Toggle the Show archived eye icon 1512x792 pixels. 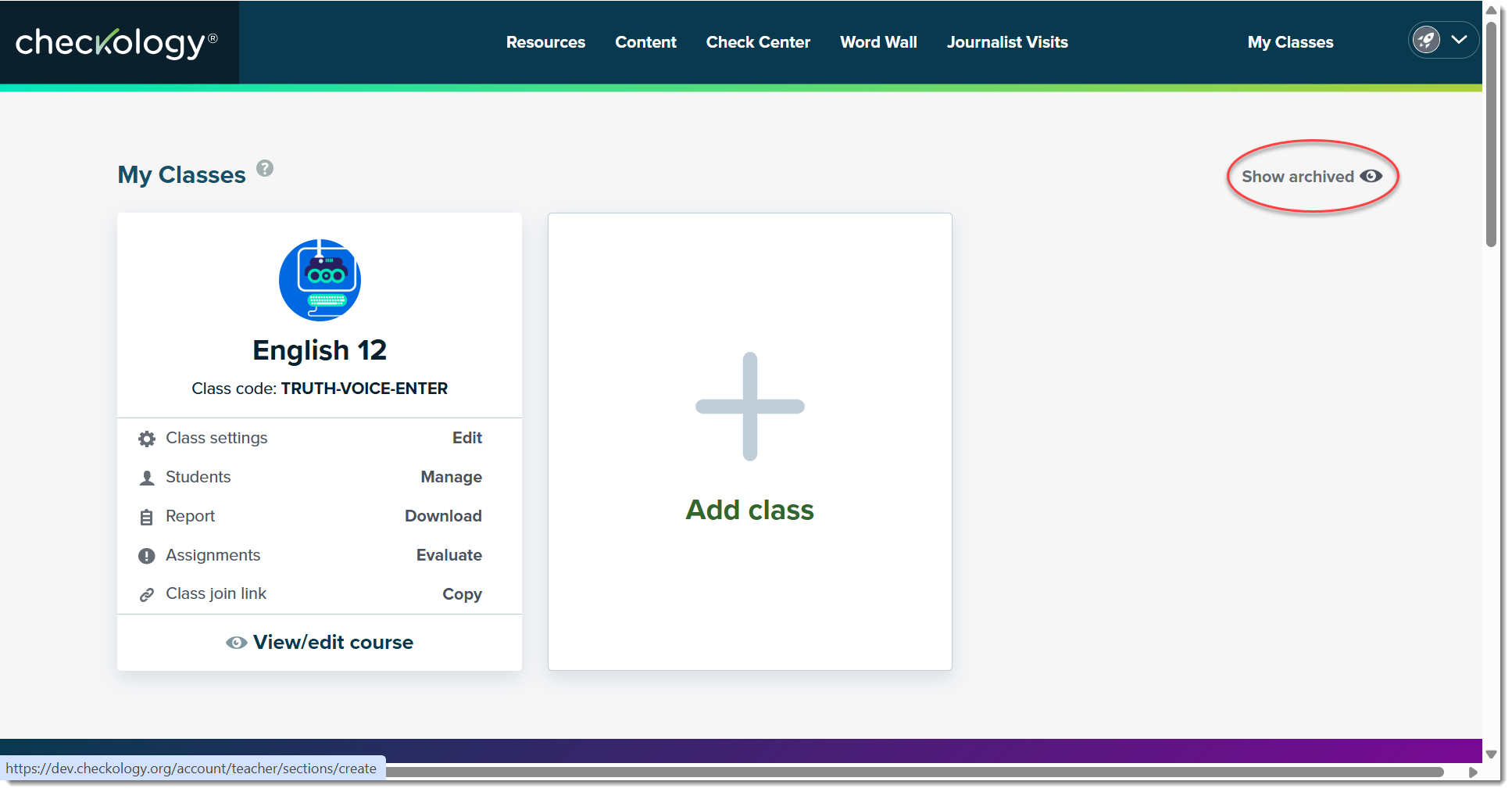coord(1371,177)
